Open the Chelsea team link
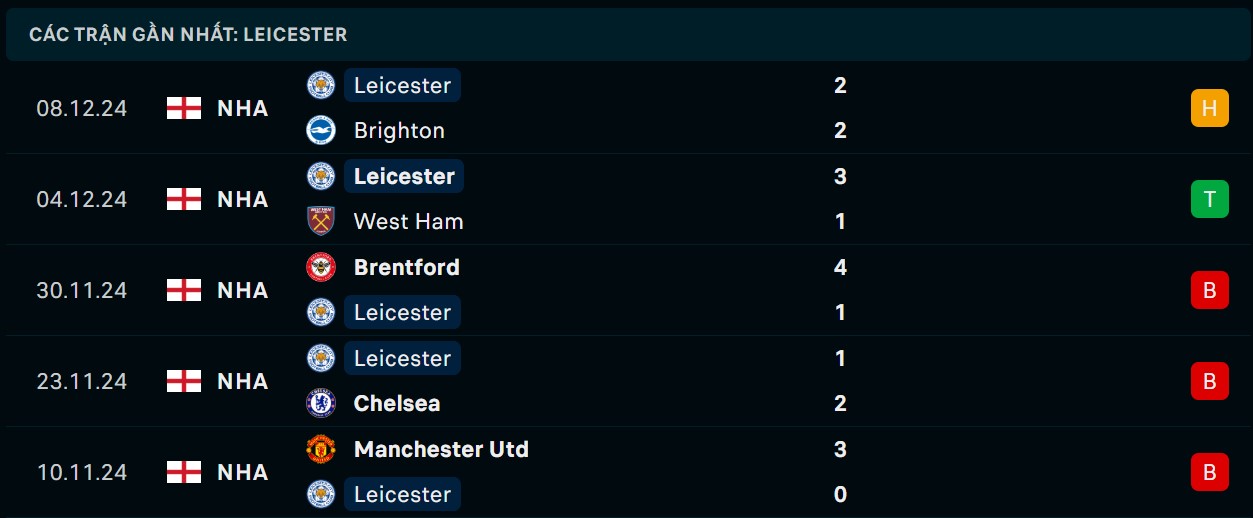 (397, 403)
